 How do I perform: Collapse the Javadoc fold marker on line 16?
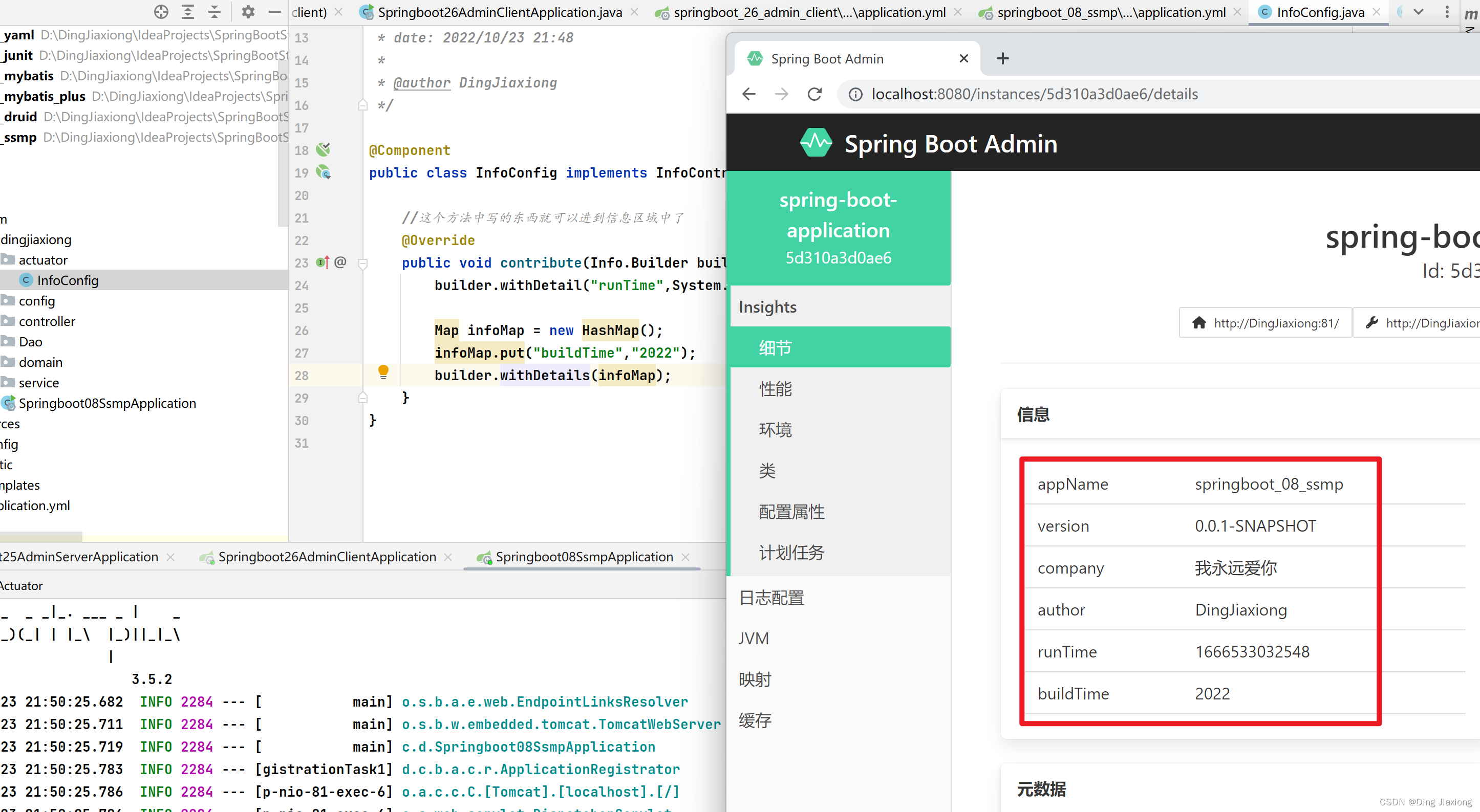pos(363,105)
